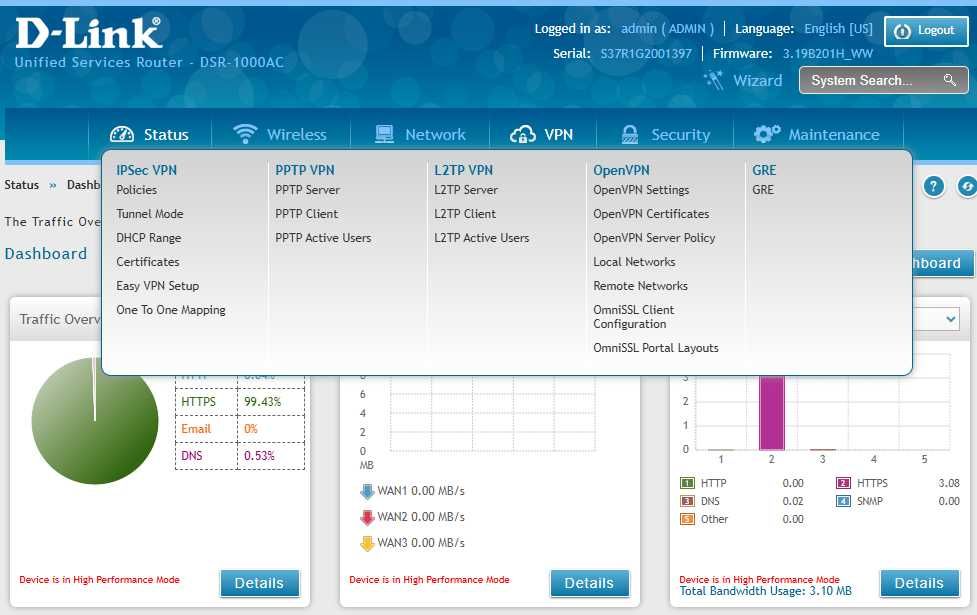The image size is (977, 615).
Task: Click the WAN2 red arrow icon
Action: [367, 517]
